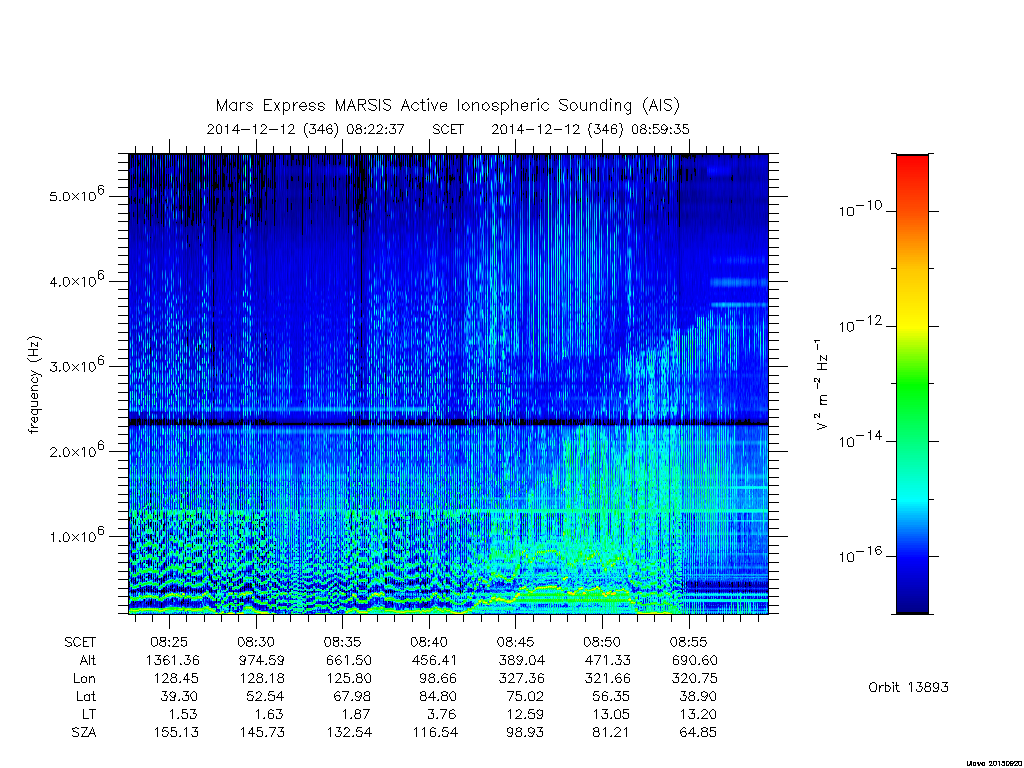Select the 08:30 SCET time tick label
The image size is (1024, 768).
[x=255, y=642]
